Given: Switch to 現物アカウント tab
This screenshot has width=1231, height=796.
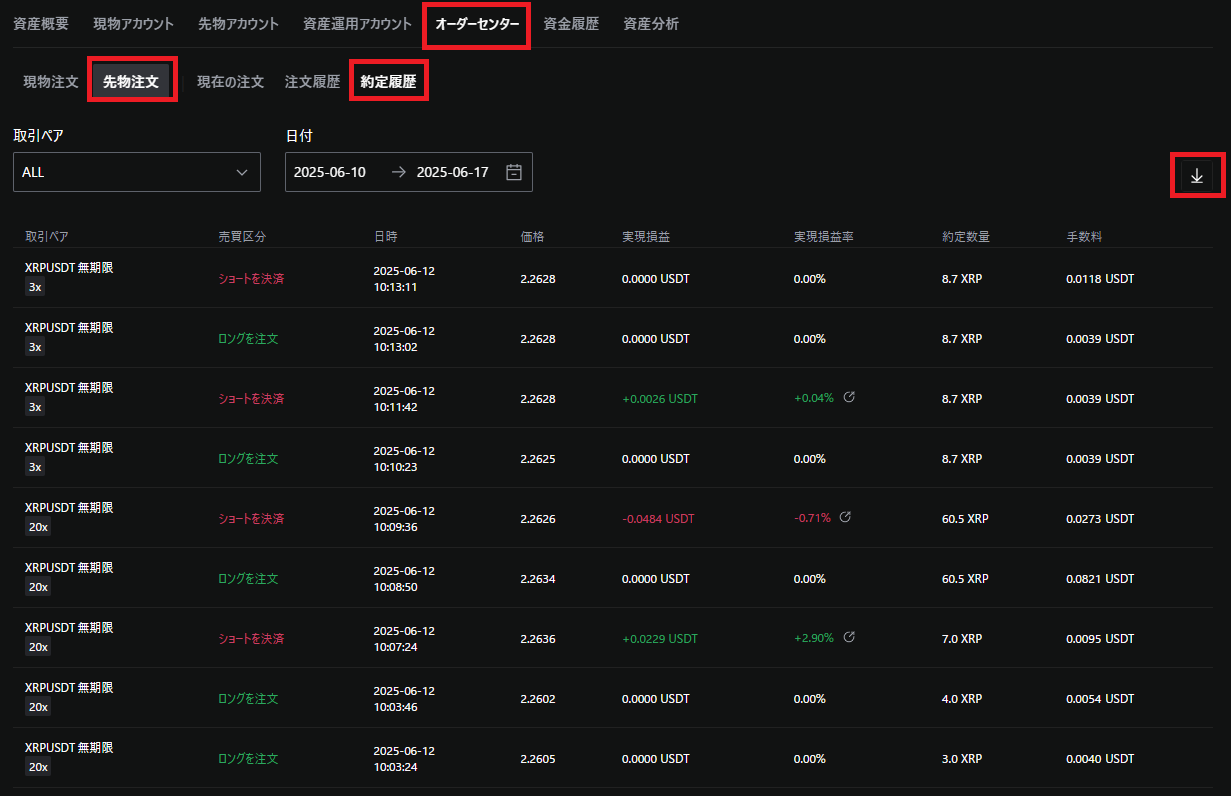Looking at the screenshot, I should 133,24.
